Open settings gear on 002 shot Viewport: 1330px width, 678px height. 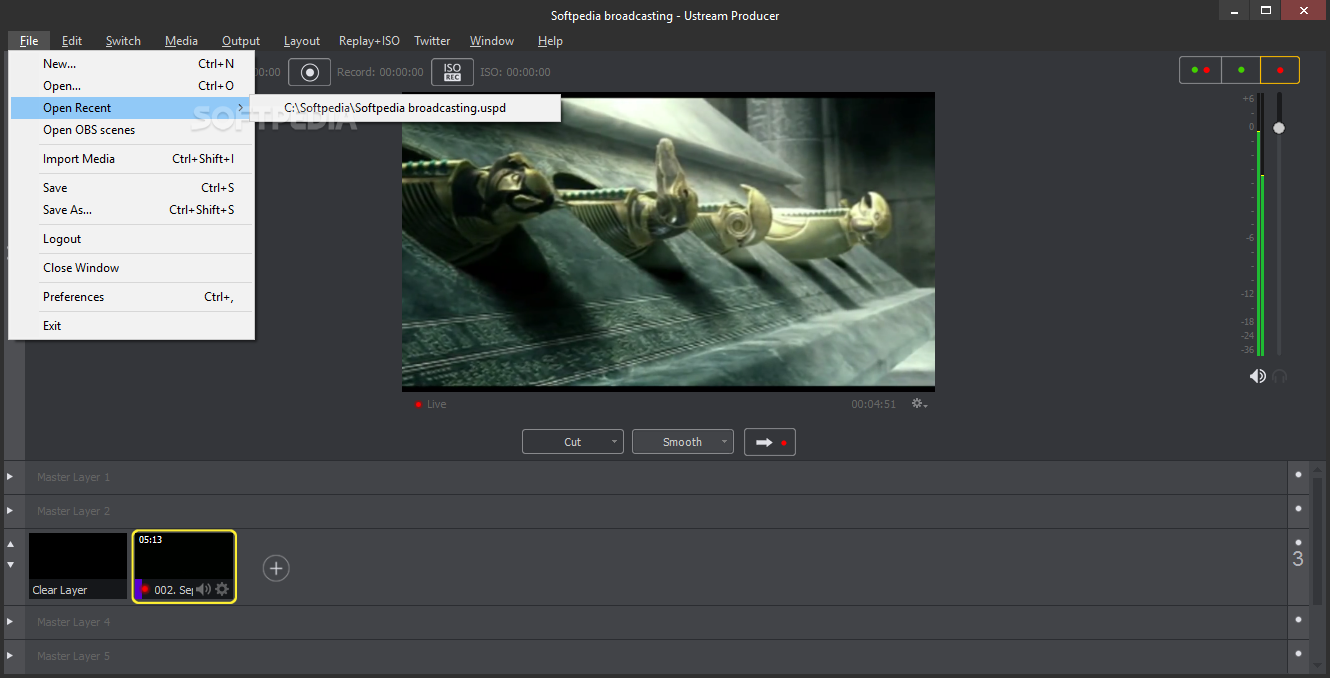[222, 589]
